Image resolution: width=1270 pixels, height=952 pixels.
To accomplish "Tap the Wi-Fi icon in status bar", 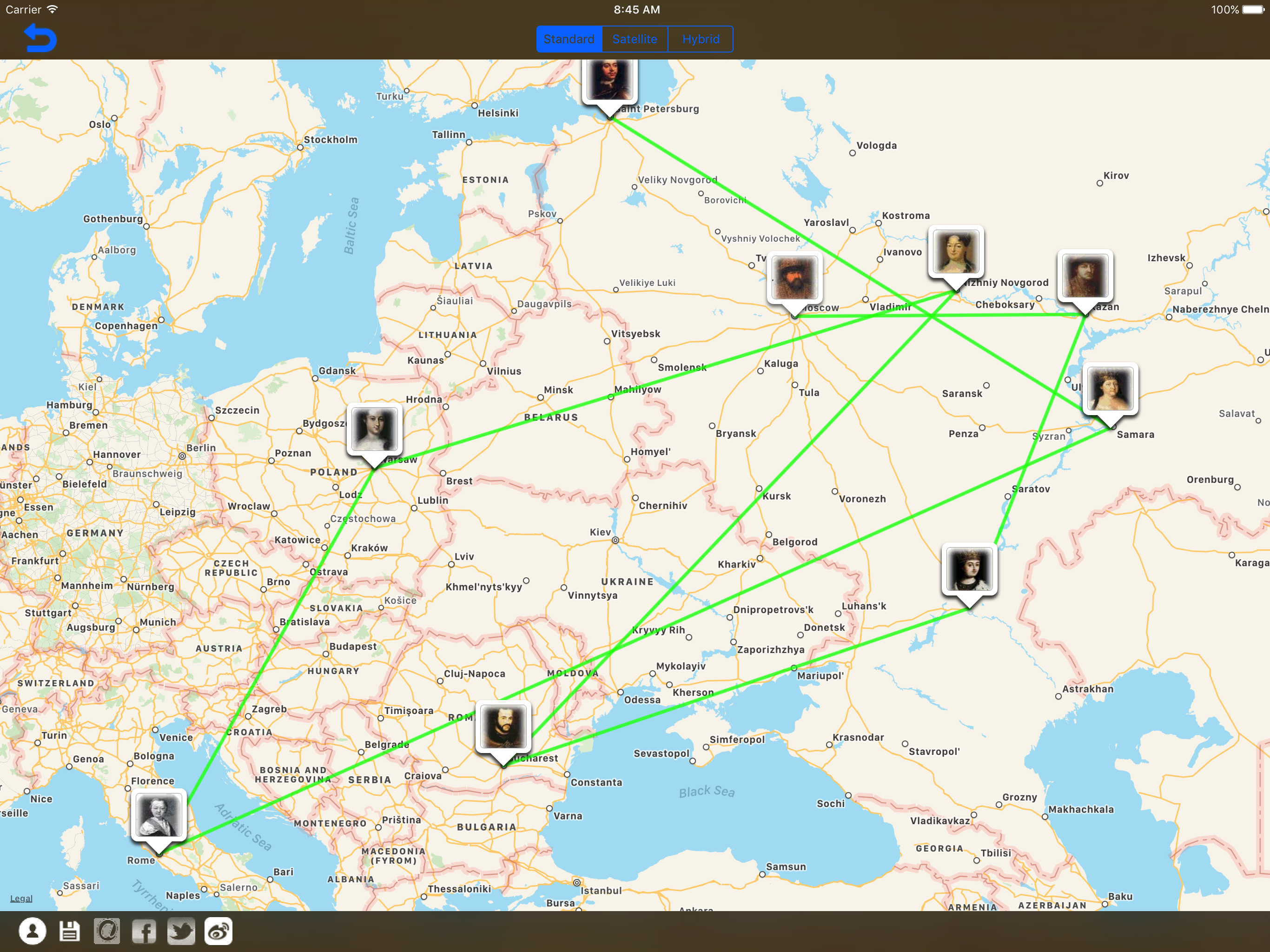I will 52,9.
